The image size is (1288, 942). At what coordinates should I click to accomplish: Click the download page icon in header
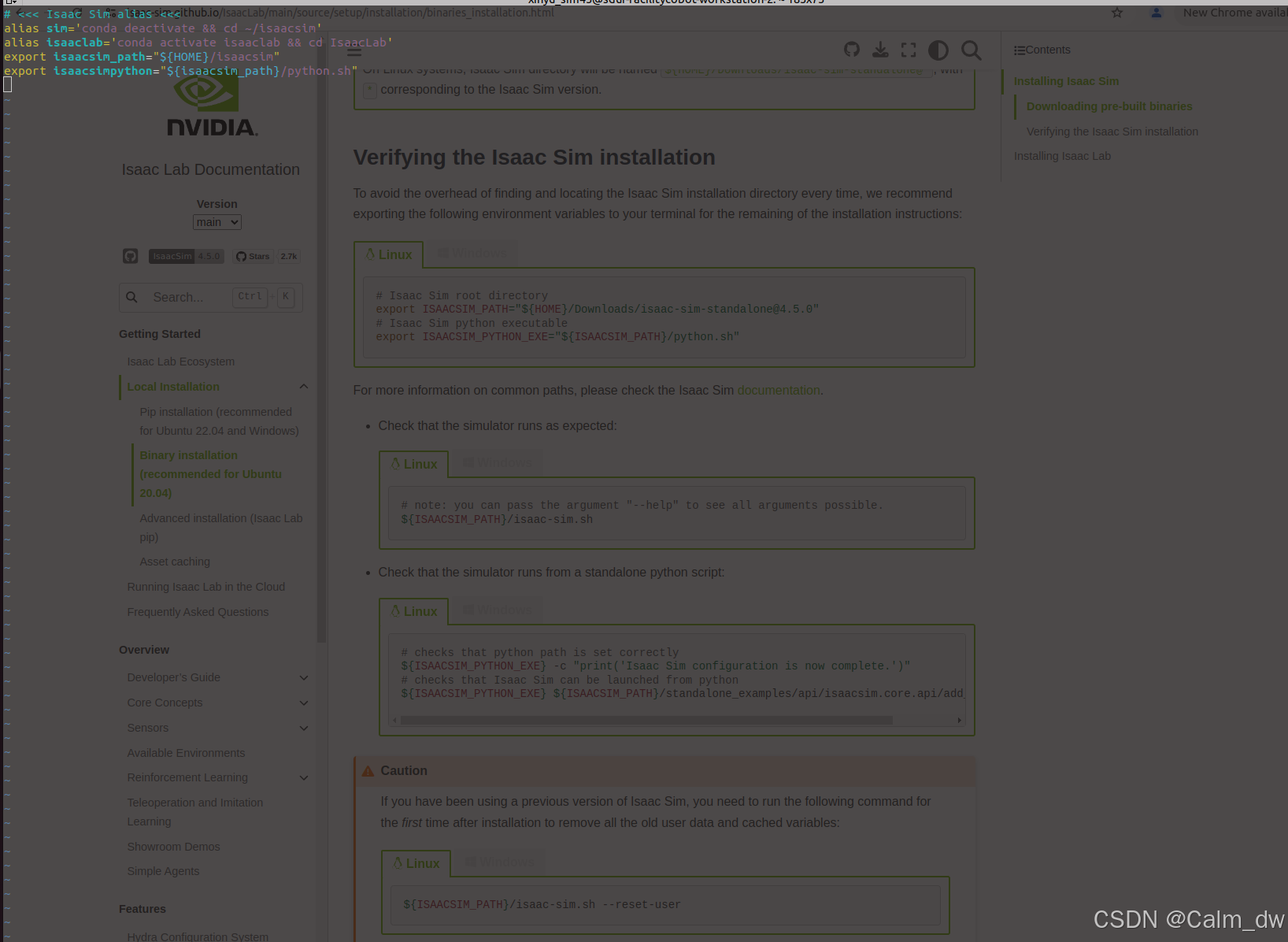[880, 50]
